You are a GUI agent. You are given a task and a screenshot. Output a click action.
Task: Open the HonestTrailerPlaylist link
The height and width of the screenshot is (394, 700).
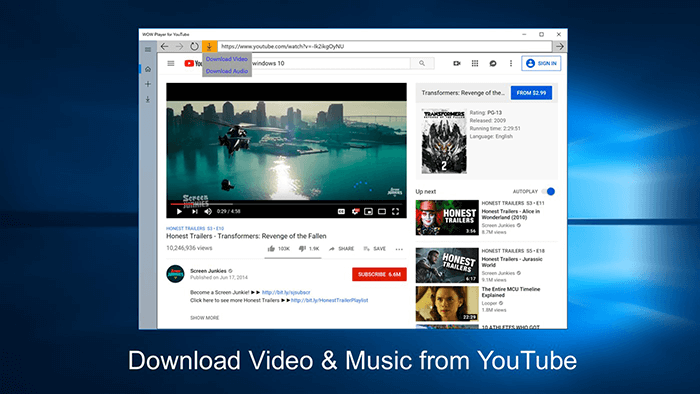click(329, 300)
